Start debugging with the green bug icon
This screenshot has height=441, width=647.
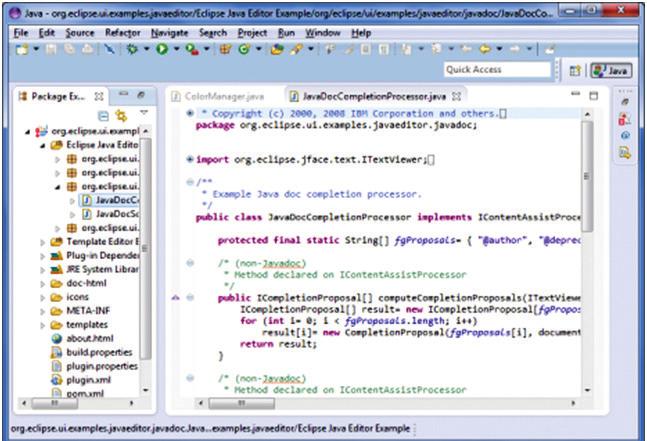coord(132,50)
